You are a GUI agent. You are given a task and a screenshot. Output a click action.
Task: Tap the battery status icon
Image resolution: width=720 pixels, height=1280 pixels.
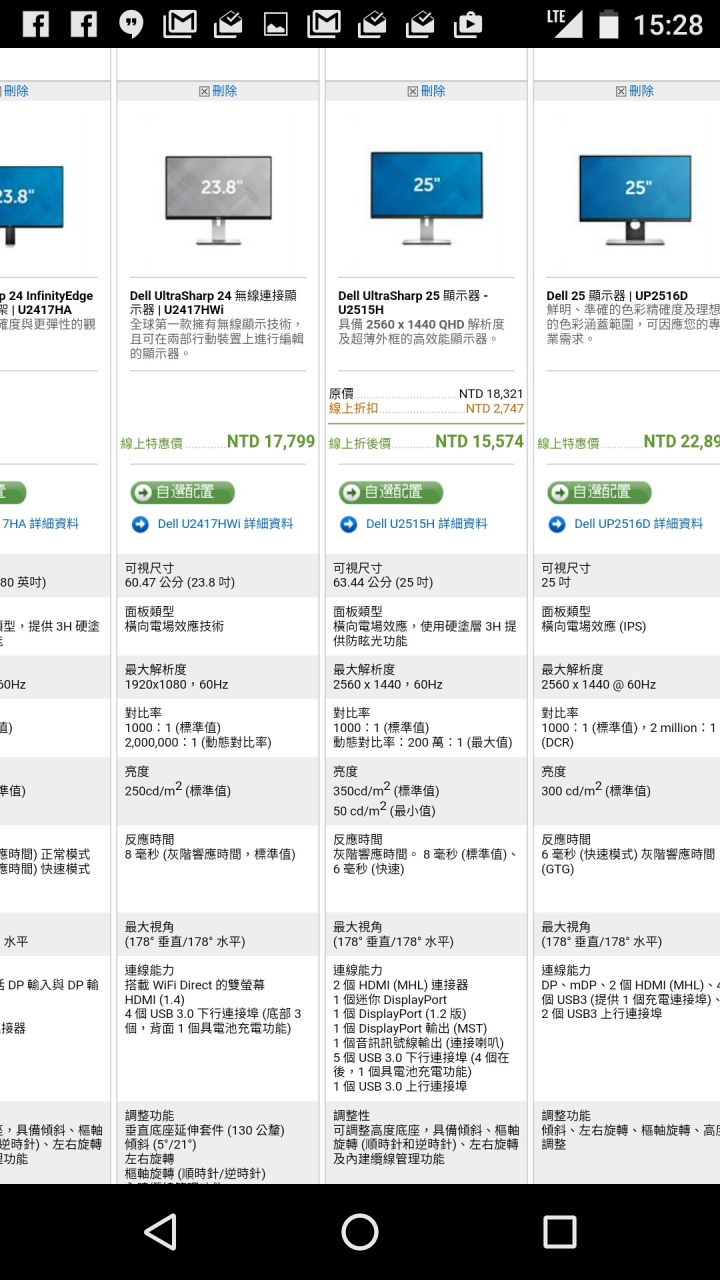point(608,23)
